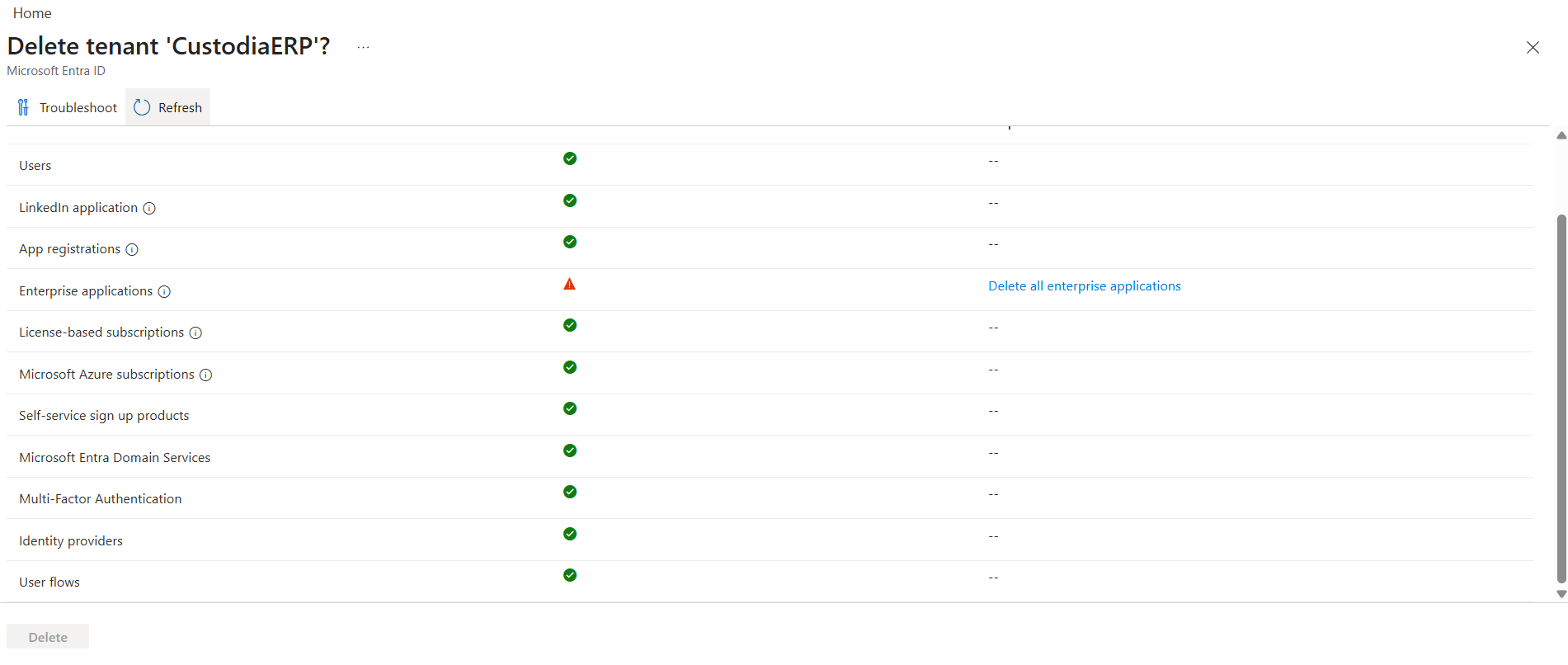1568x665 pixels.
Task: Click green check for Multi-Factor Authentication
Action: (x=570, y=492)
